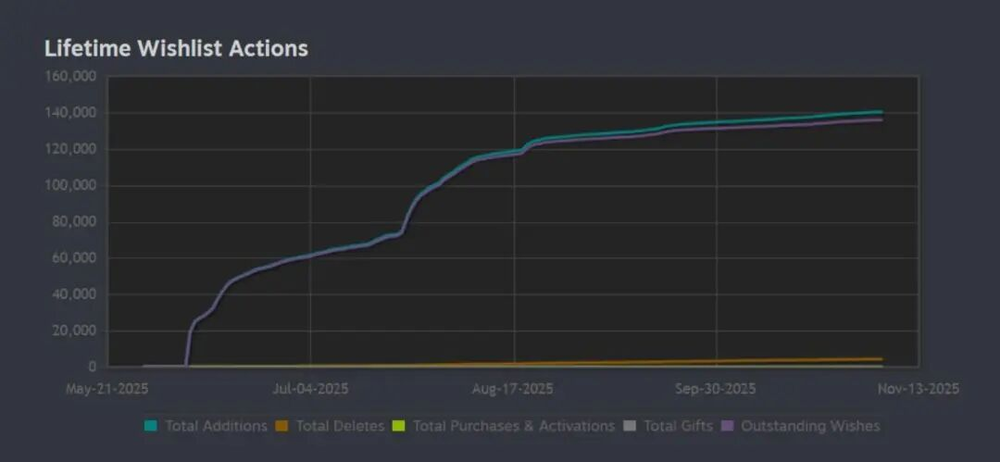The width and height of the screenshot is (1000, 462).
Task: Toggle the Total Additions series label
Action: pos(216,426)
